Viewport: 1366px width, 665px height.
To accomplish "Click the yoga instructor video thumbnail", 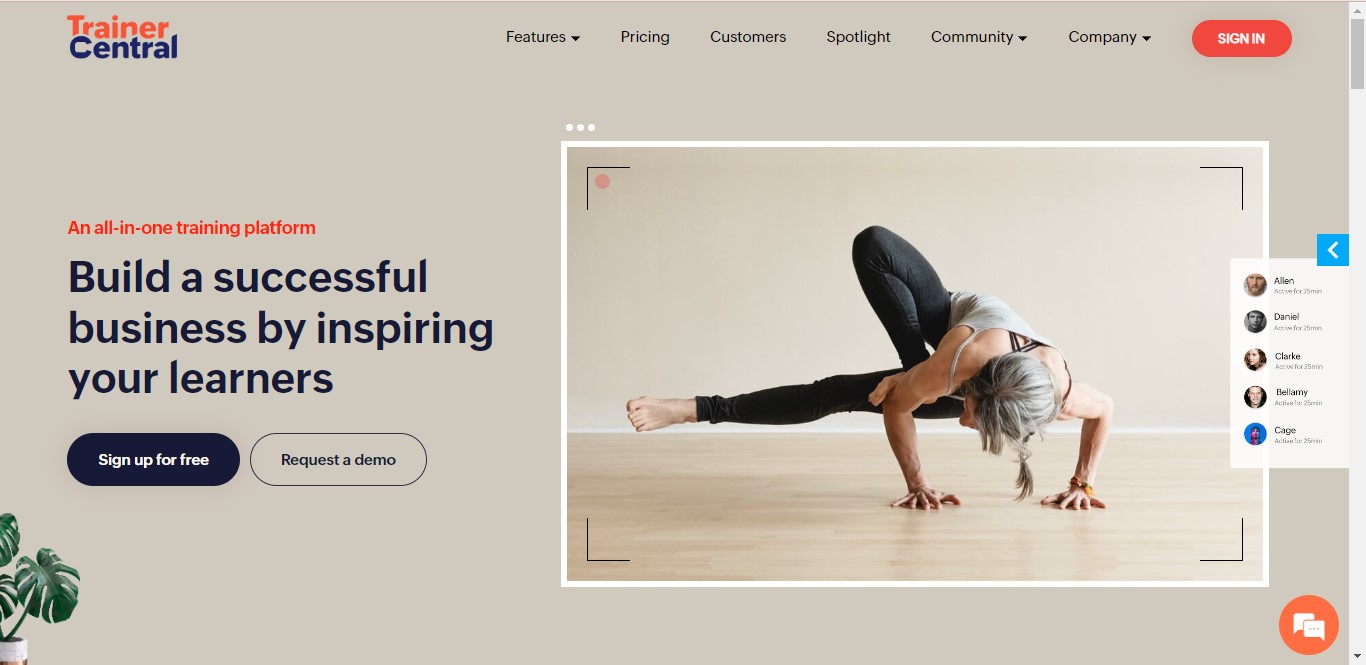I will (914, 364).
